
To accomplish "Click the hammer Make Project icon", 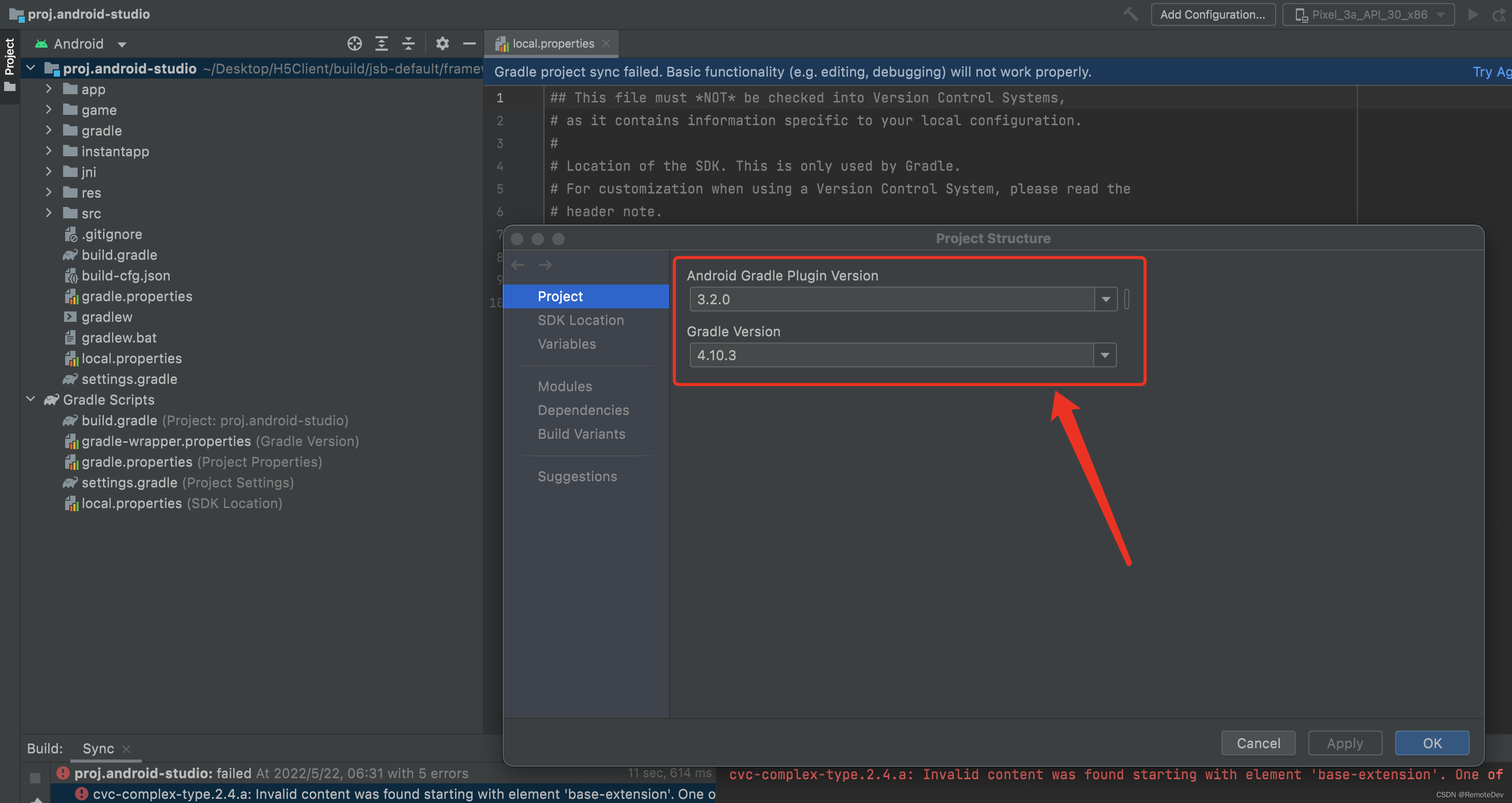I will tap(1130, 14).
